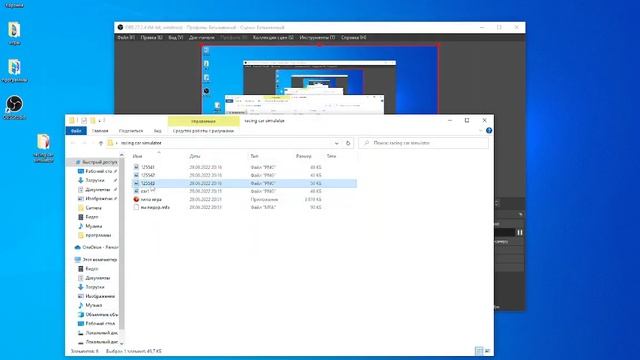Open Правка menu in OBS window
Viewport: 640px width, 360px height.
151,38
